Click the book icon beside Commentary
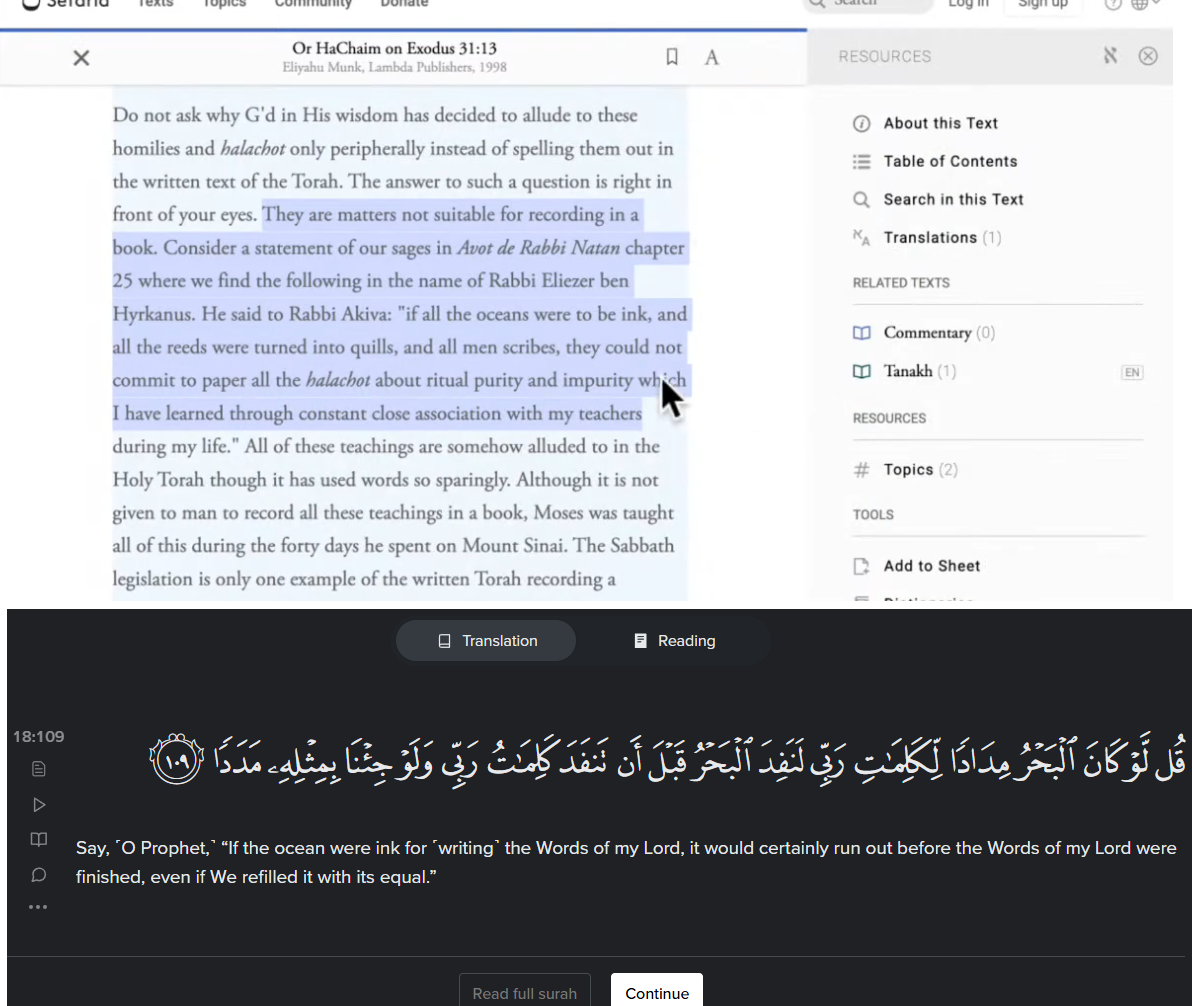Image resolution: width=1192 pixels, height=1006 pixels. pyautogui.click(x=861, y=333)
